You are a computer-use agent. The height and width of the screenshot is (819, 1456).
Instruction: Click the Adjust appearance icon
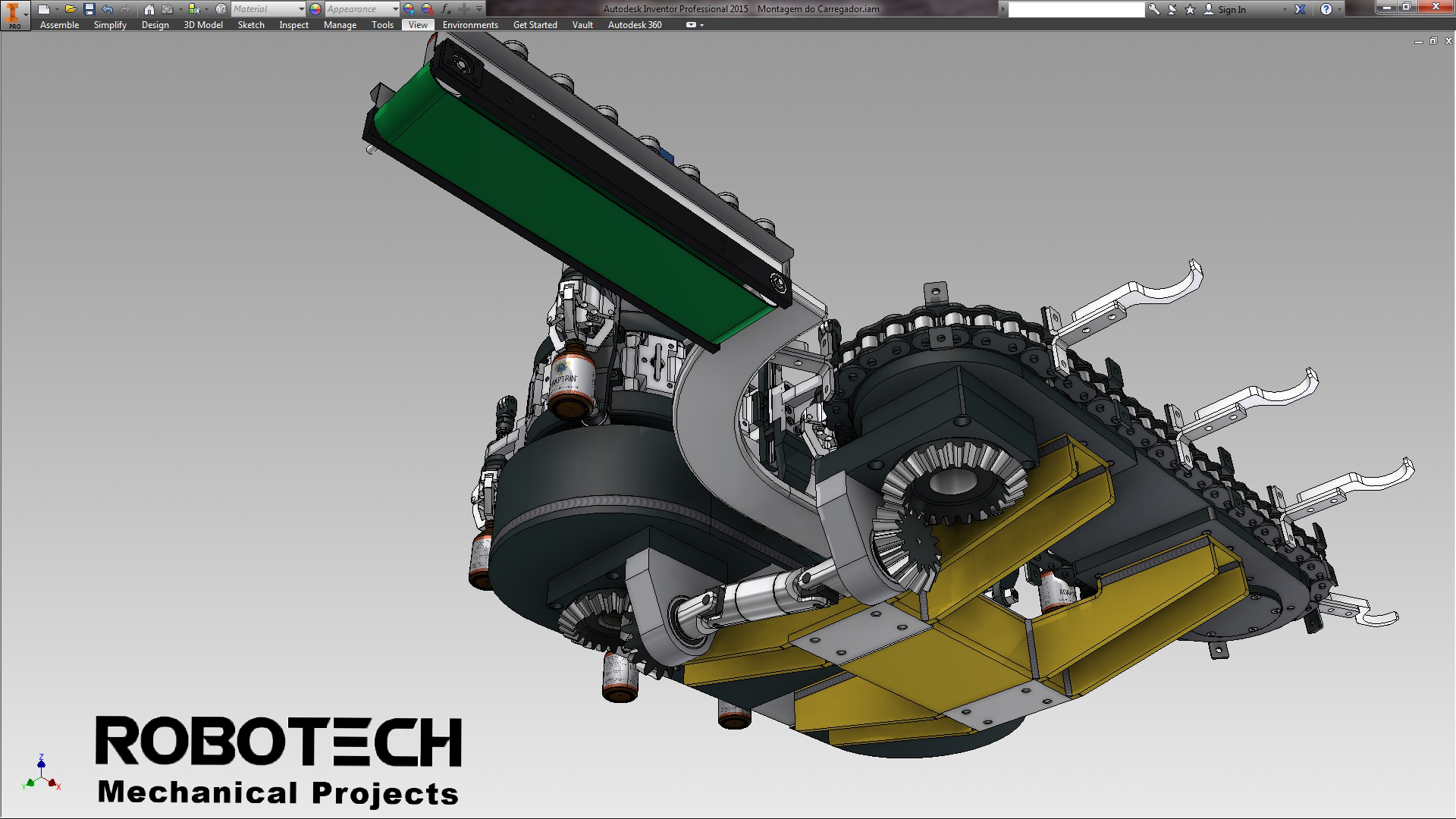tap(409, 9)
